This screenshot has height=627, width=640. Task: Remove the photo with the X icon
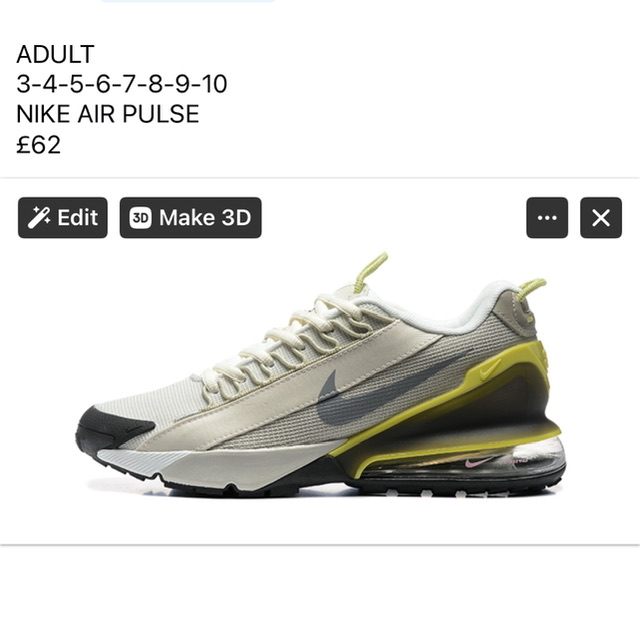[601, 218]
